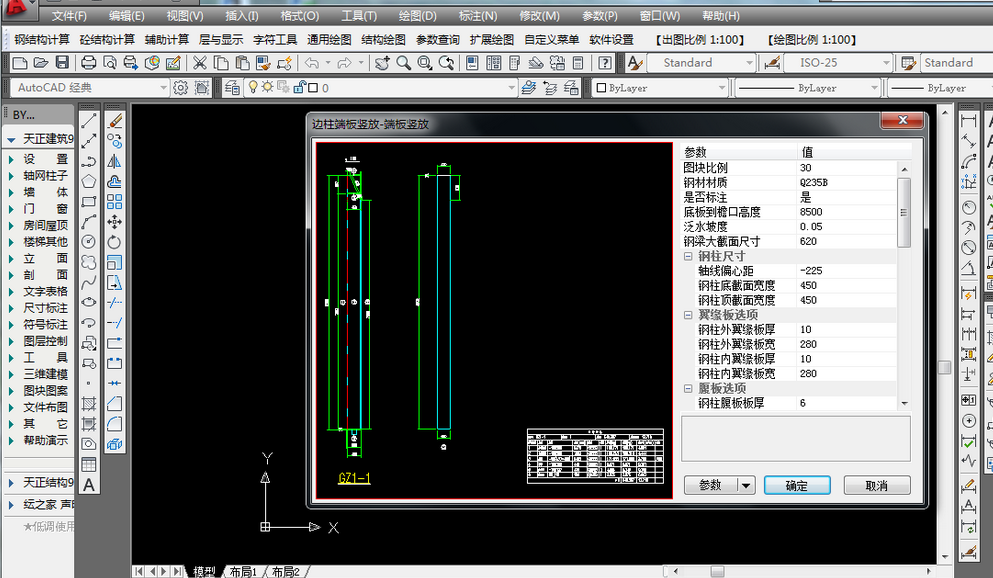The image size is (993, 578).
Task: Switch to the 布局1 layout tab
Action: (x=243, y=572)
